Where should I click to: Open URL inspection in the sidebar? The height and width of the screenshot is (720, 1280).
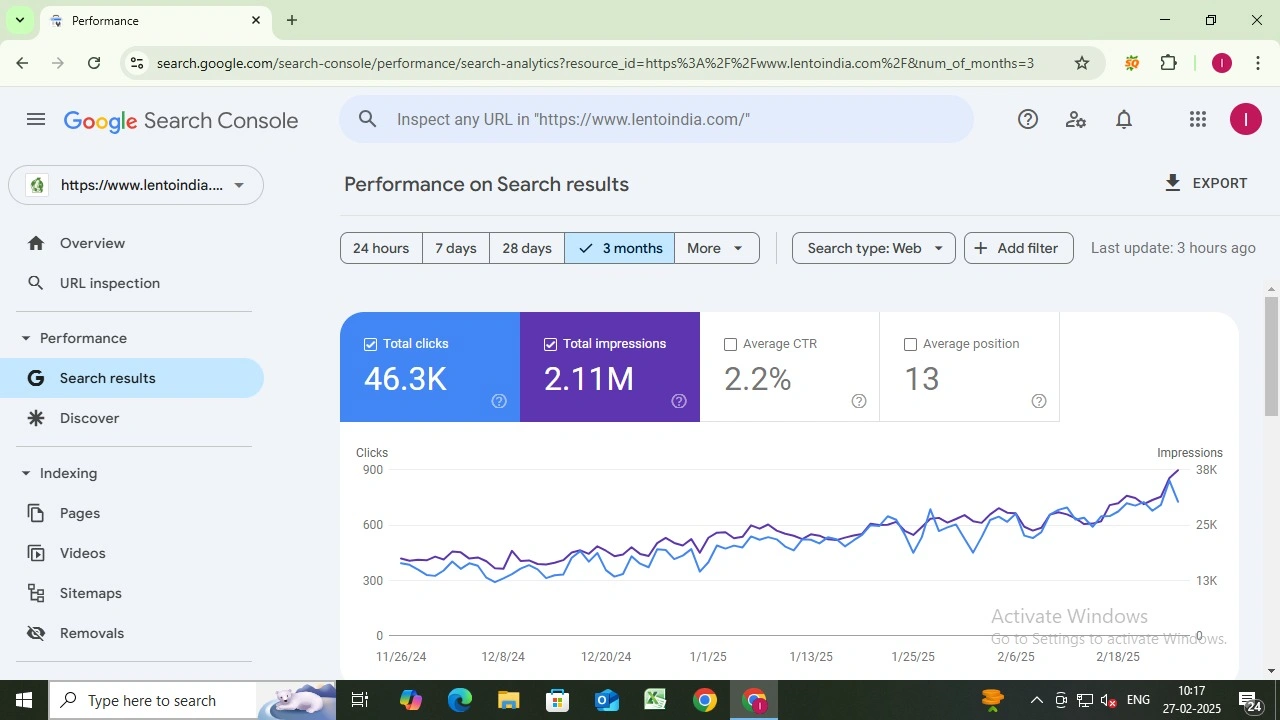pos(132,283)
